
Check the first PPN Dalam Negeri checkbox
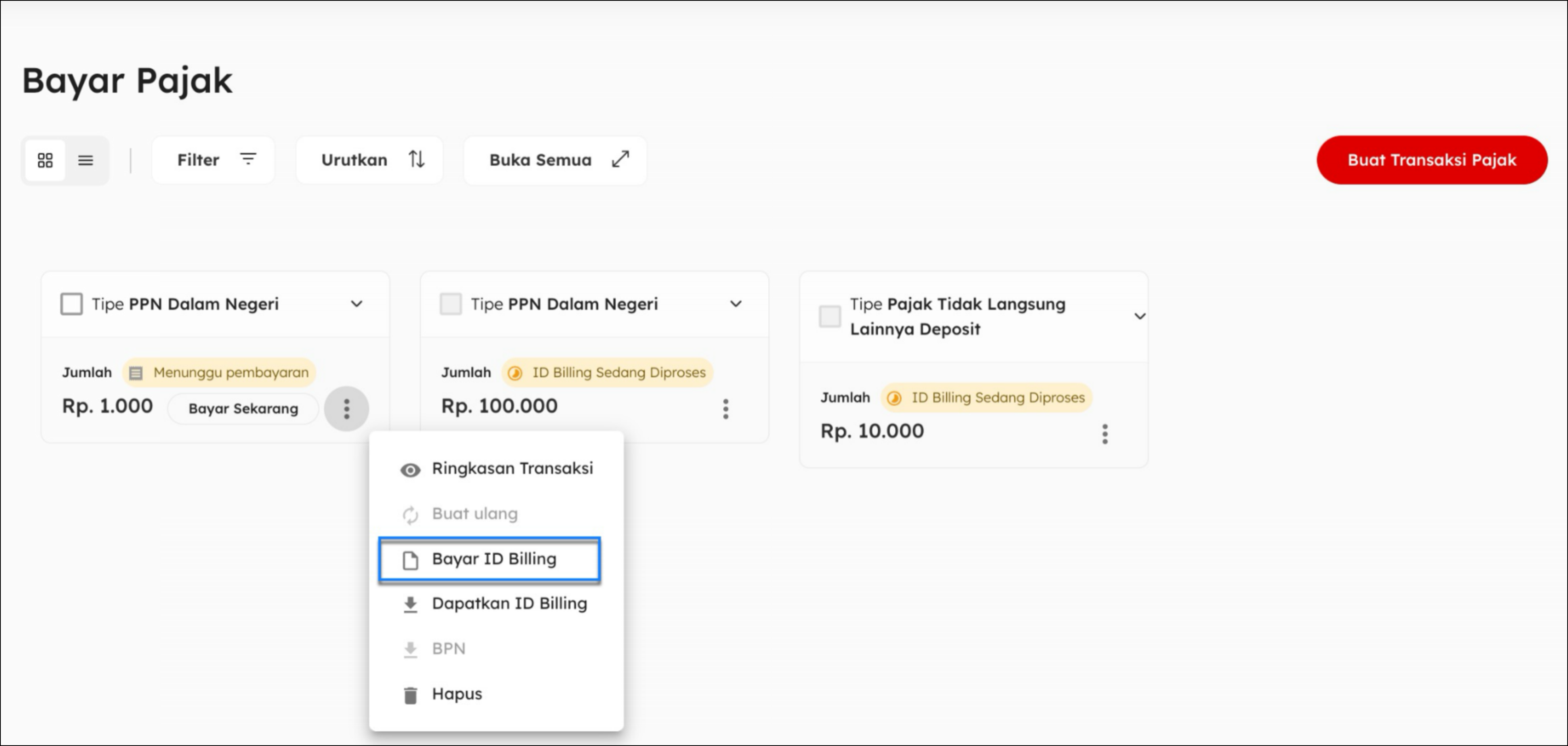pos(71,303)
